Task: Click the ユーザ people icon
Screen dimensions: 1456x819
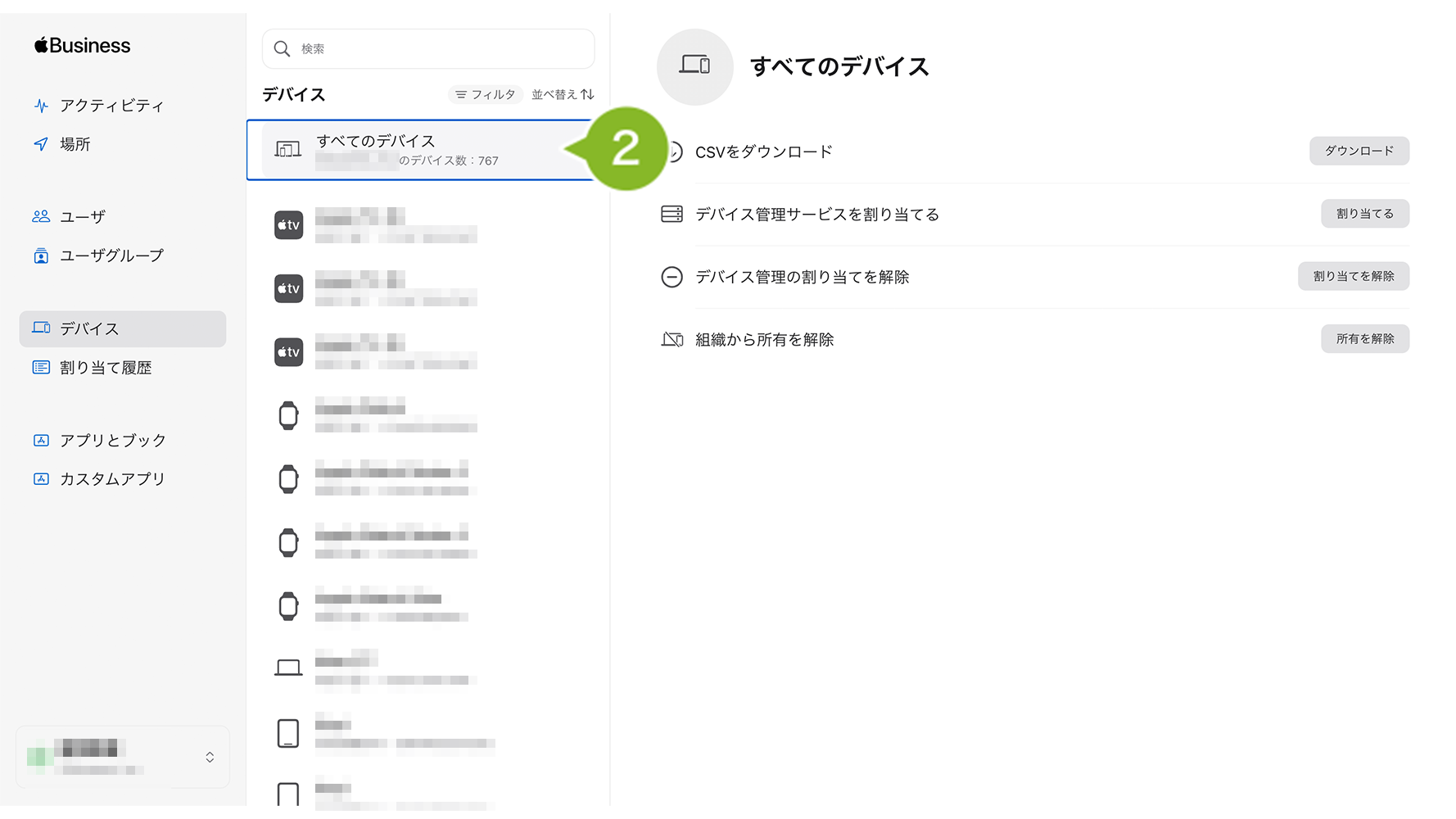Action: coord(41,217)
